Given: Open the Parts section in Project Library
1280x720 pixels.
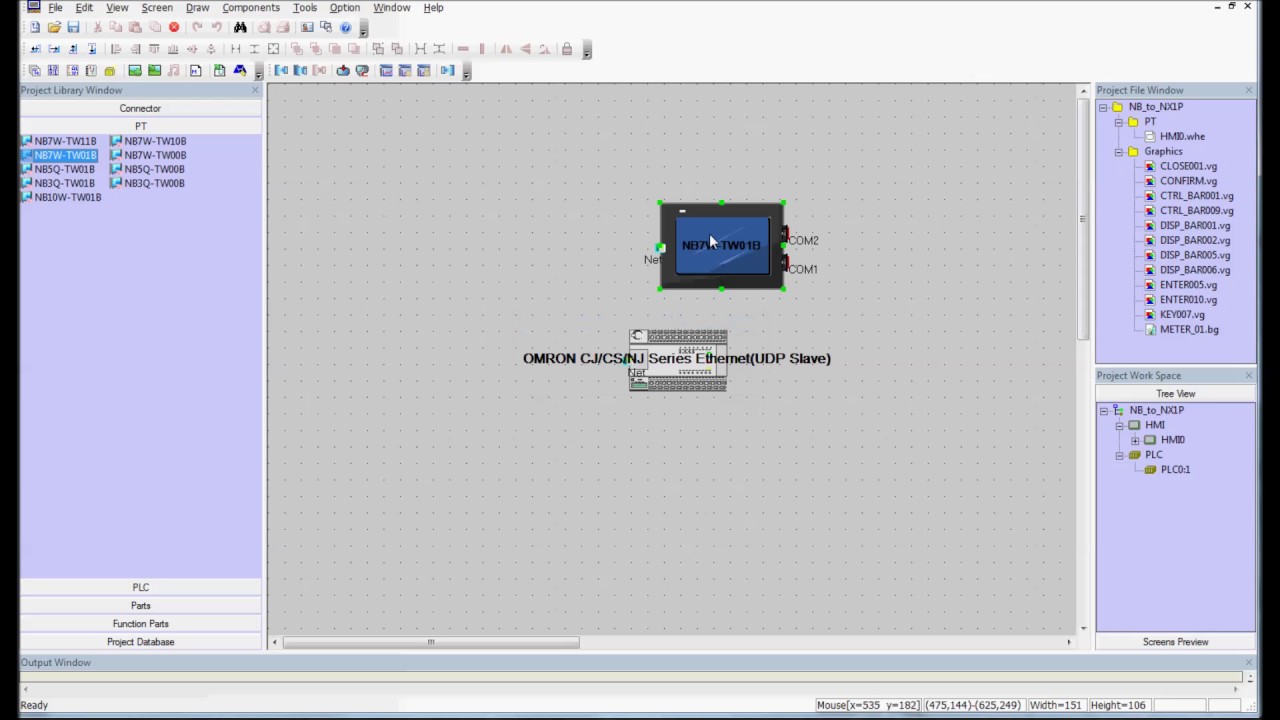Looking at the screenshot, I should [140, 605].
